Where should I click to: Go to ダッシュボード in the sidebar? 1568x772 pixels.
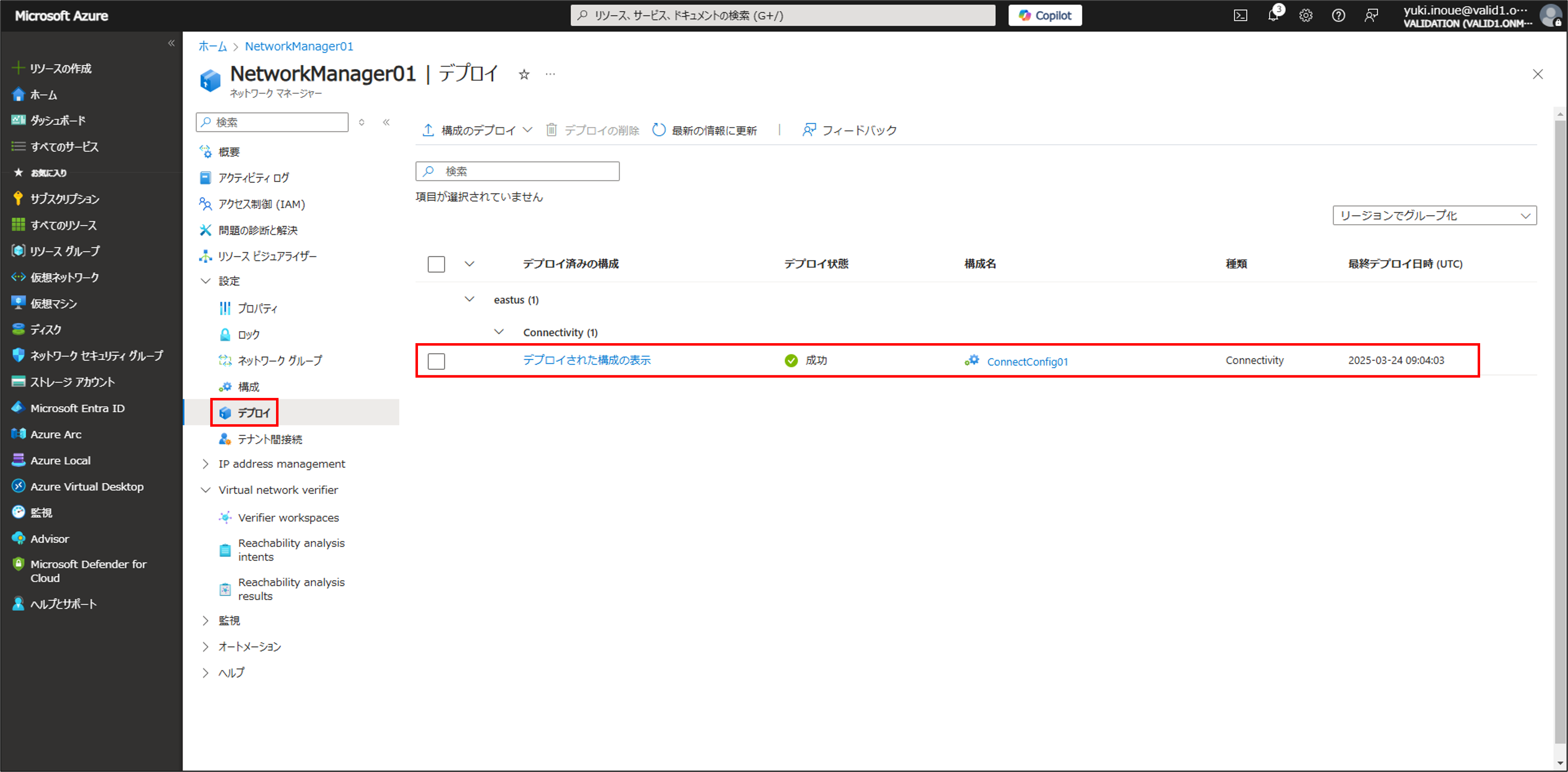click(49, 121)
